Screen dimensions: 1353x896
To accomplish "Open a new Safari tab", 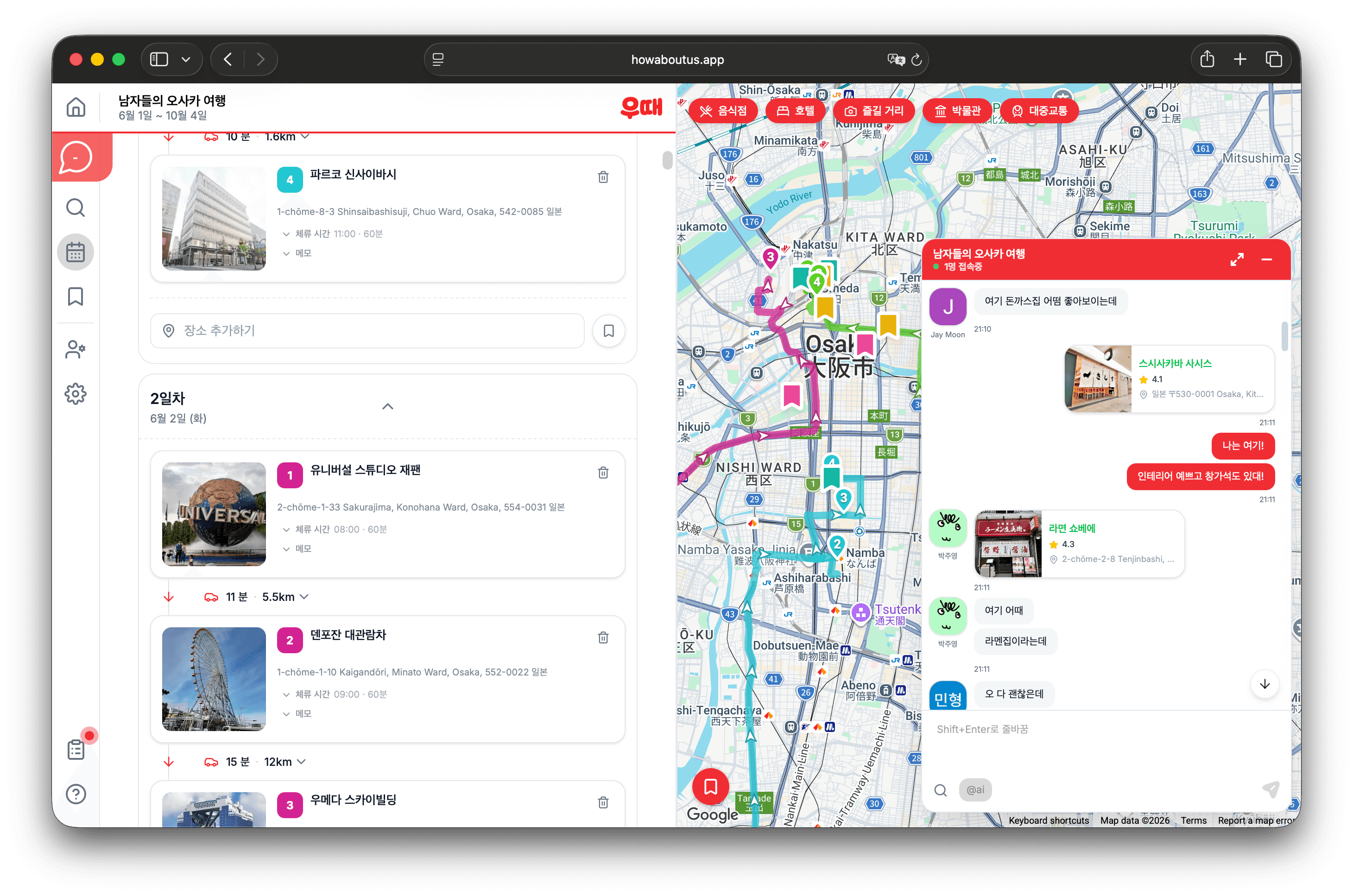I will point(1240,59).
